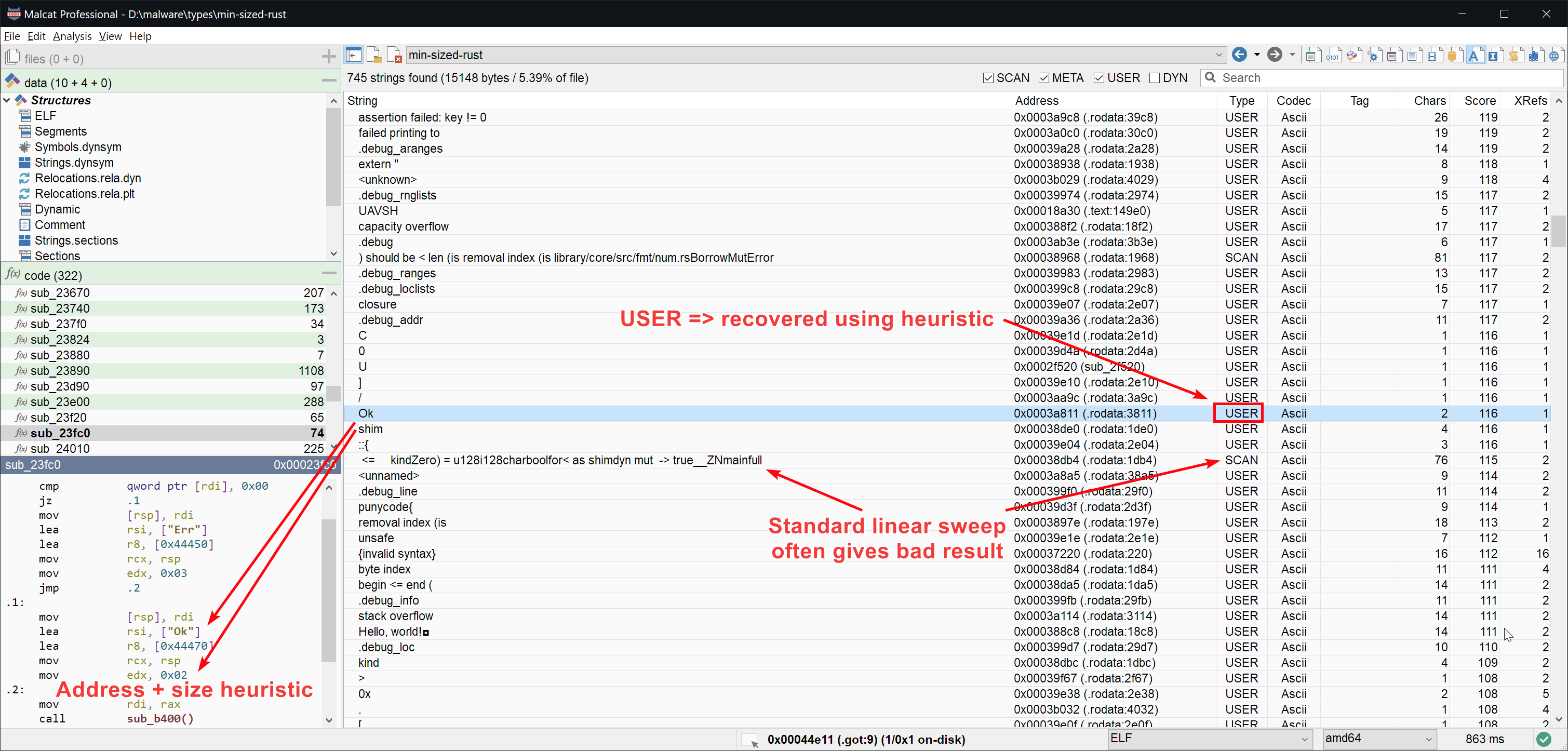Collapse the code panel section

pos(329,273)
